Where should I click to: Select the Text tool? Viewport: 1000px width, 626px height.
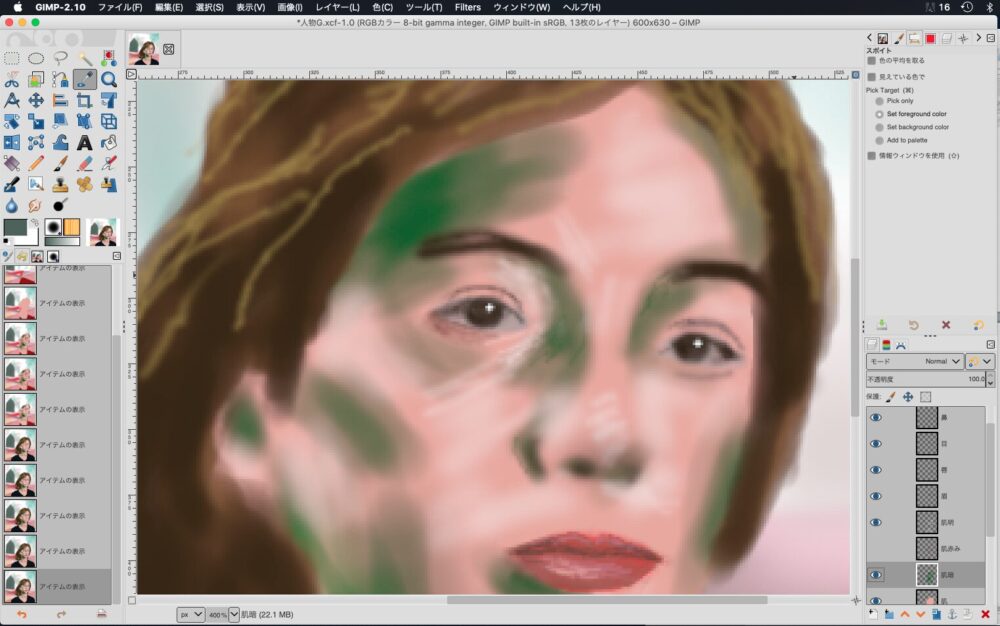(x=85, y=142)
